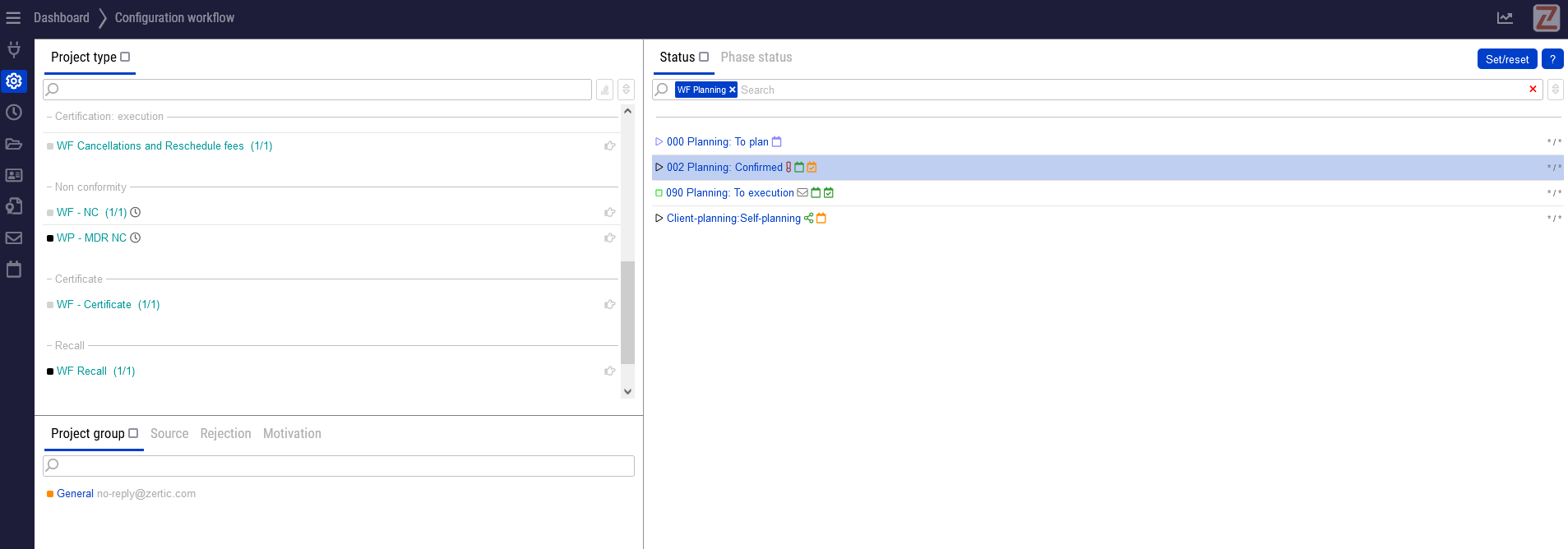Toggle the checkbox next to Status tab

pyautogui.click(x=704, y=58)
